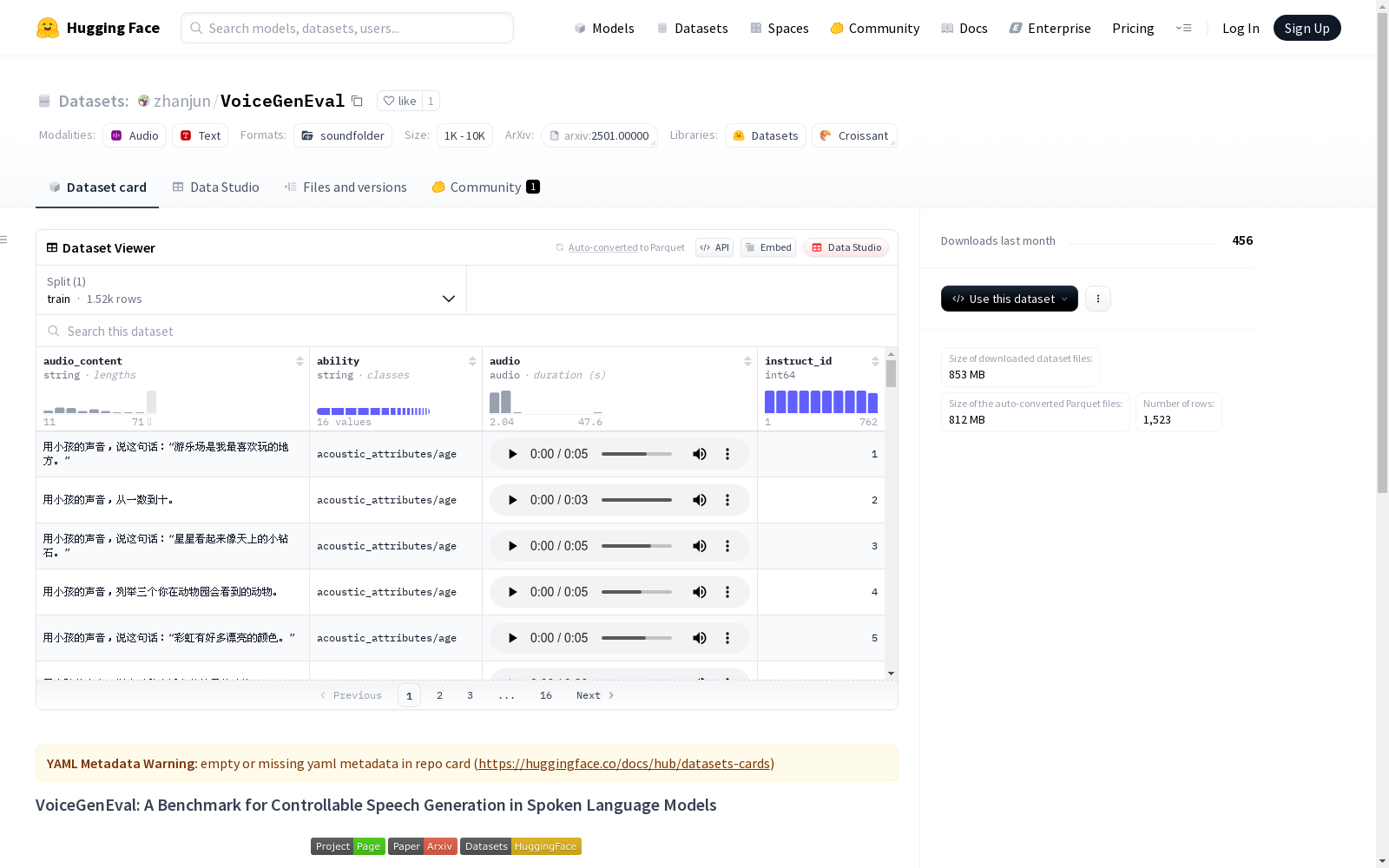Open Community in the top navigation
1389x868 pixels.
[875, 28]
